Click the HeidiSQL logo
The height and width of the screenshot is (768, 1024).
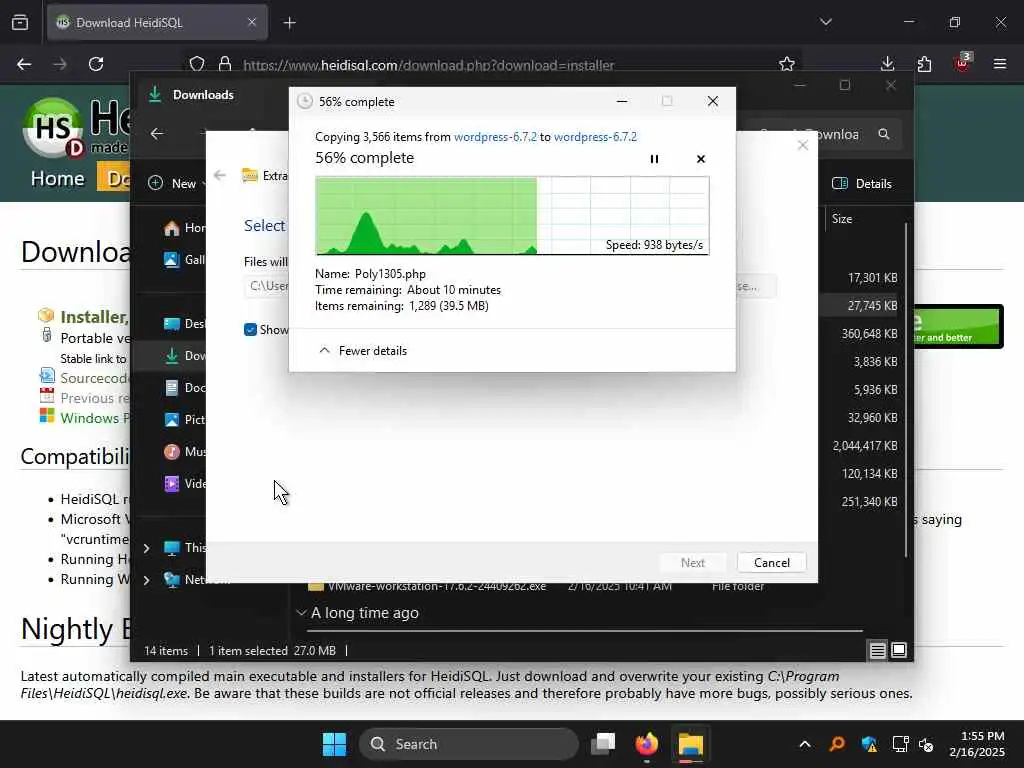[x=54, y=127]
